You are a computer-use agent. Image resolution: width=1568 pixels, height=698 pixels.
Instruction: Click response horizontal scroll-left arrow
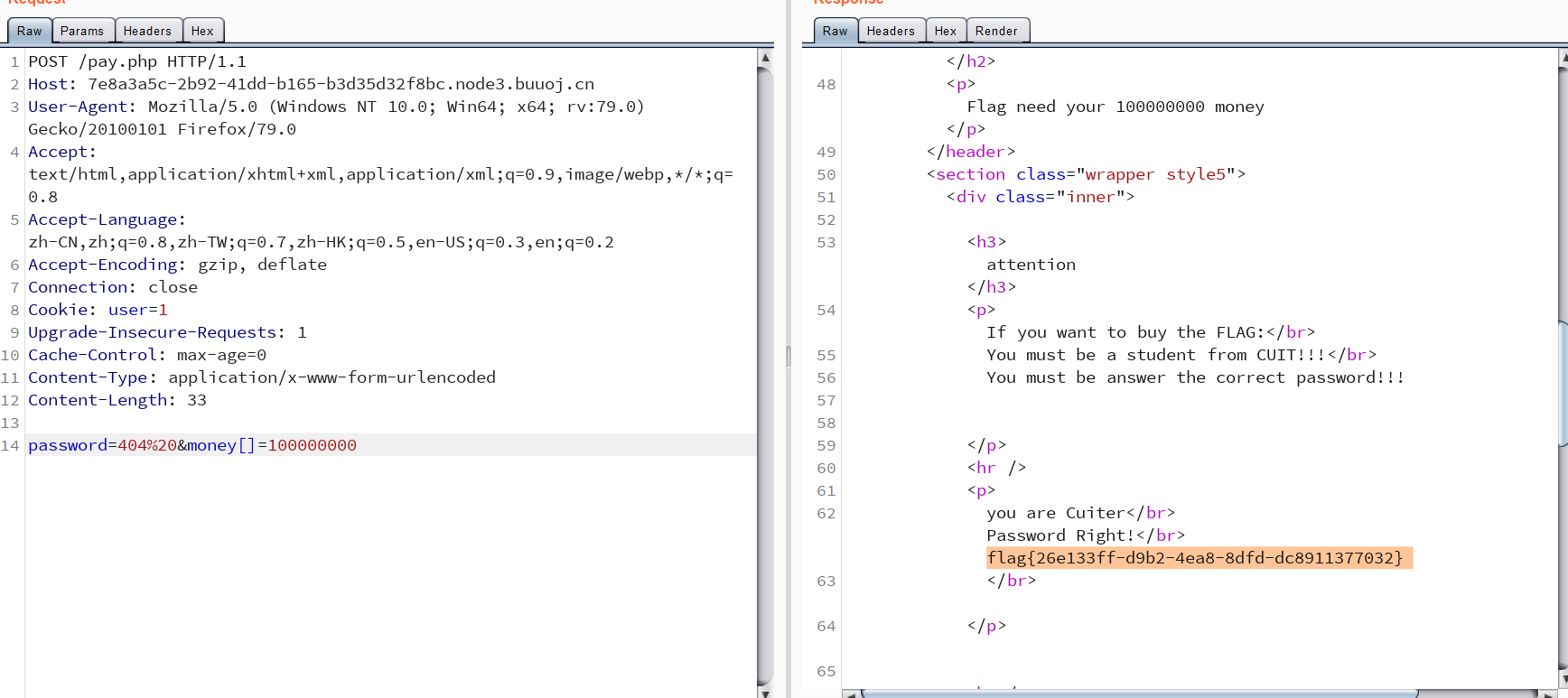point(850,693)
